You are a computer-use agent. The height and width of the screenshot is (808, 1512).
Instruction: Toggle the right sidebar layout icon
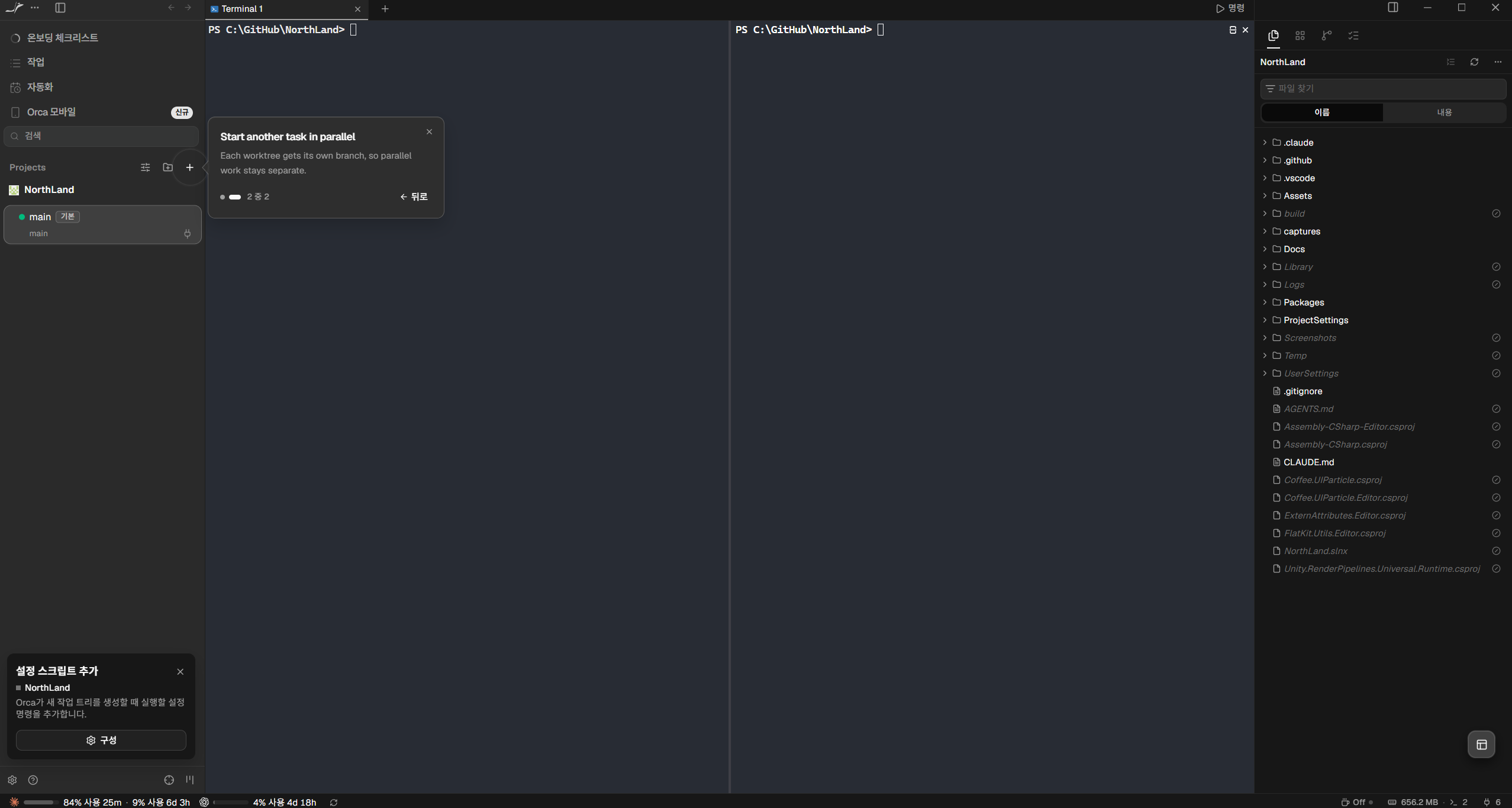tap(1393, 8)
